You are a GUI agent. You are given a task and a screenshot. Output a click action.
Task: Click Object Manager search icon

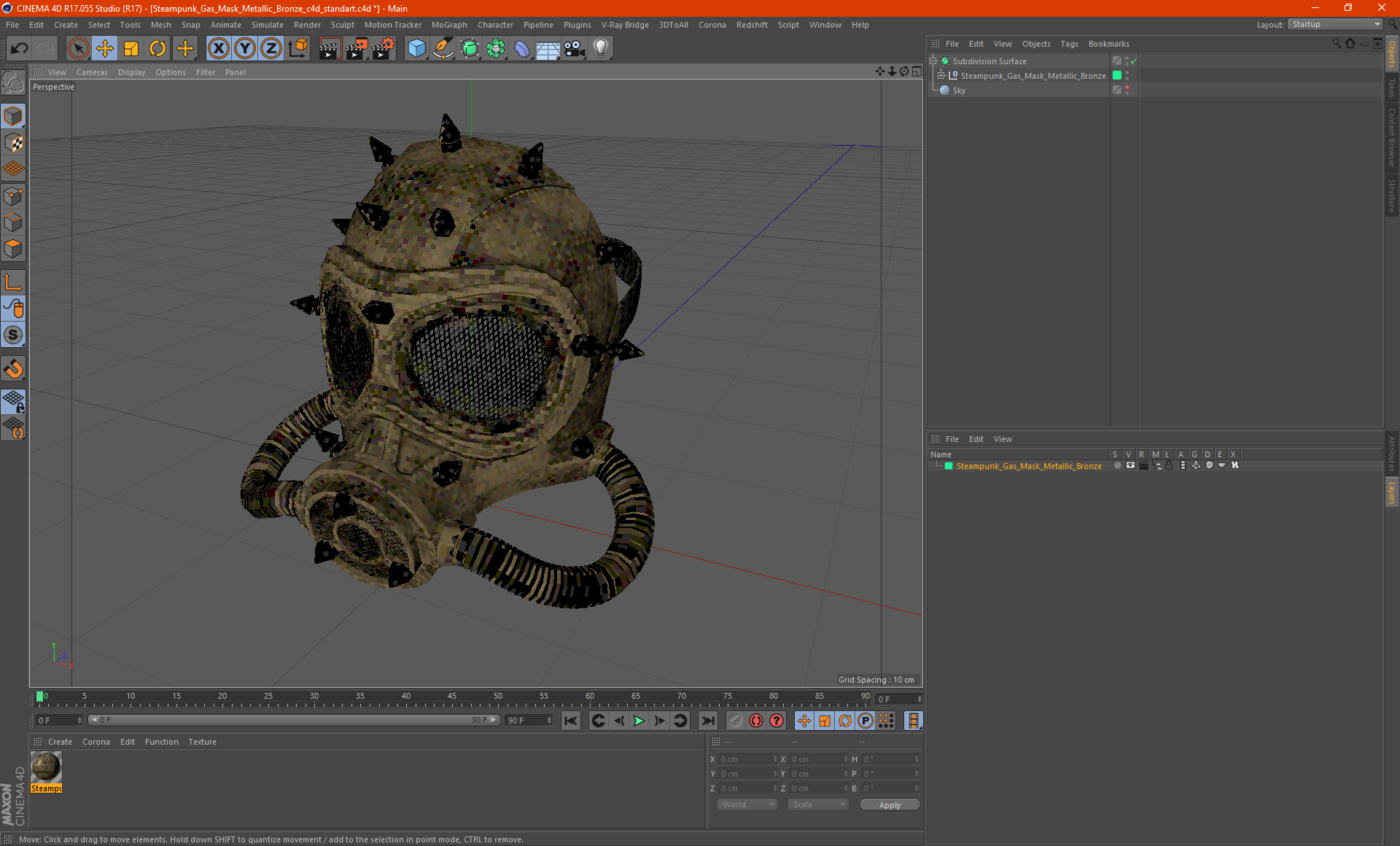(x=1336, y=44)
